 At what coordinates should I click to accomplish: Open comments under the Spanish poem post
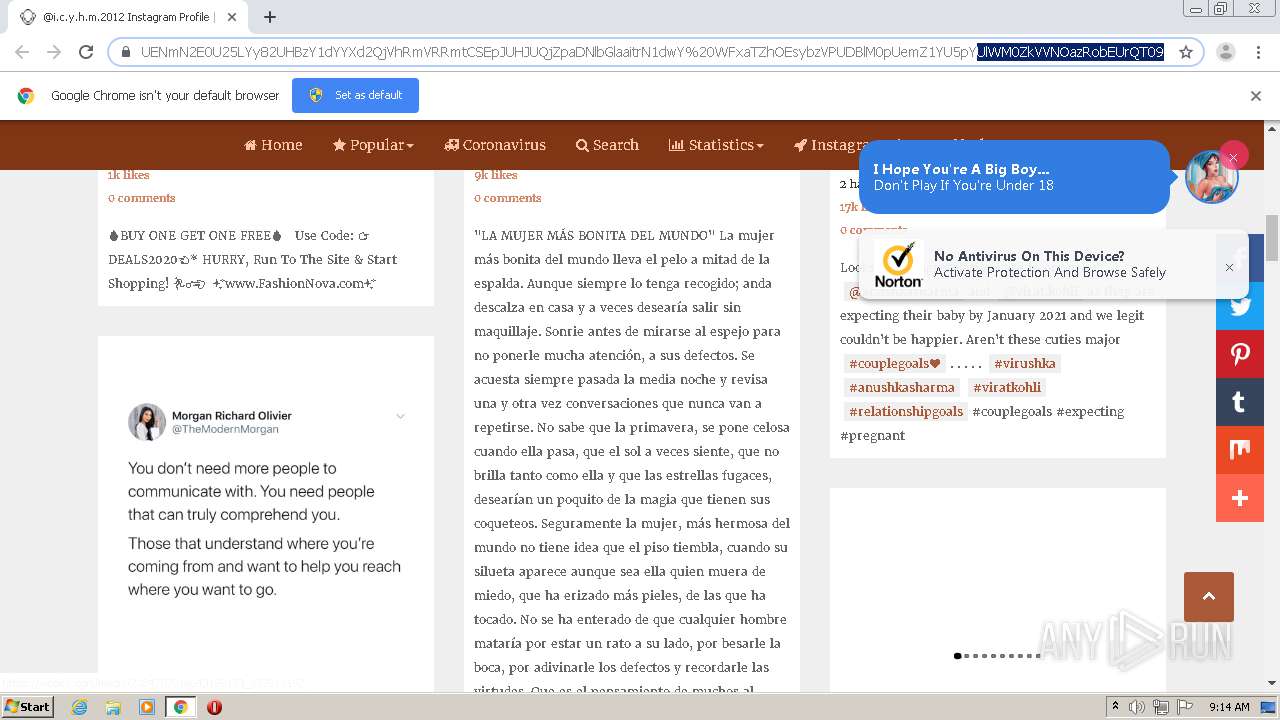coord(508,198)
